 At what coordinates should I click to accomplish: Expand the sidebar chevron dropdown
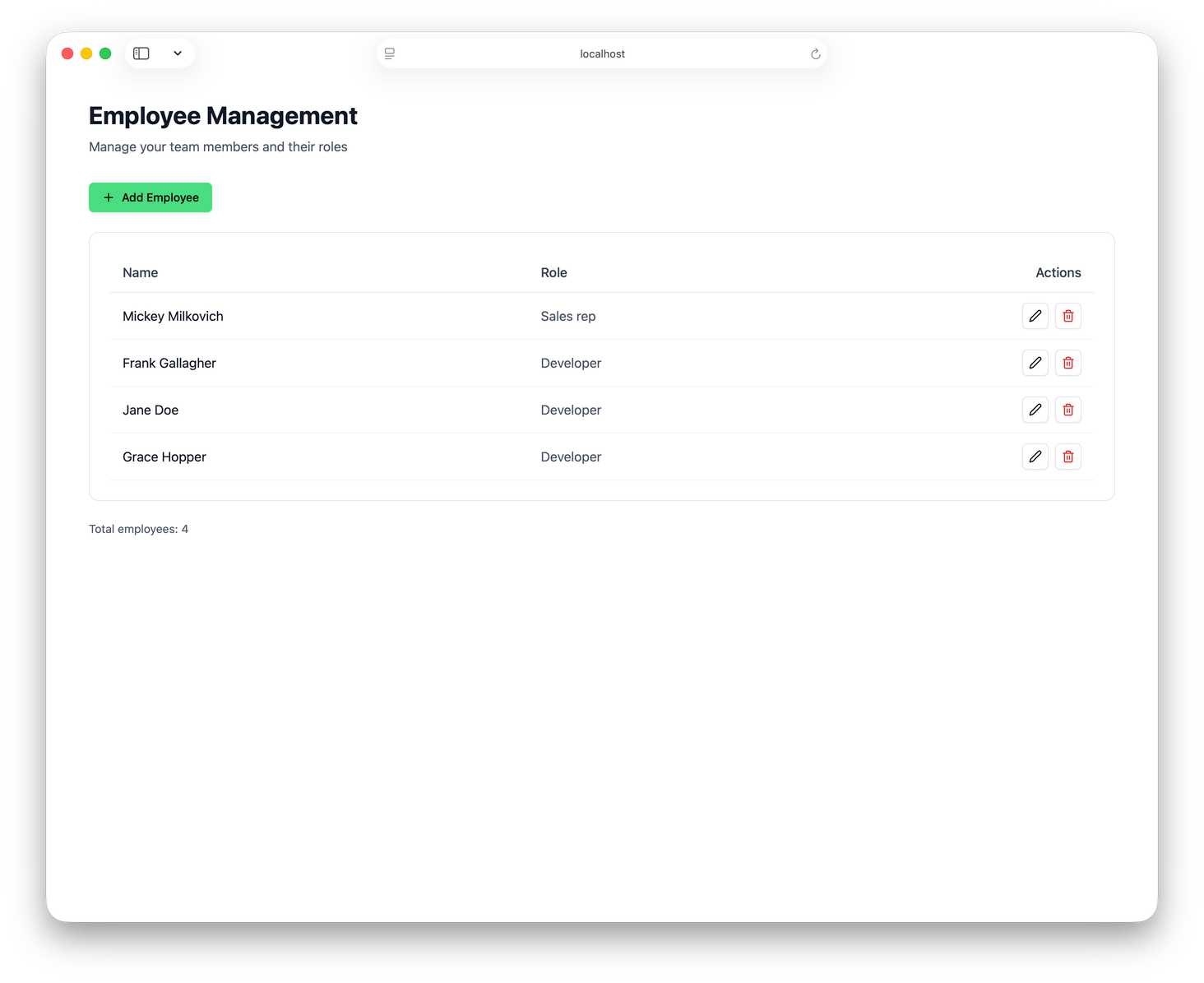tap(178, 53)
